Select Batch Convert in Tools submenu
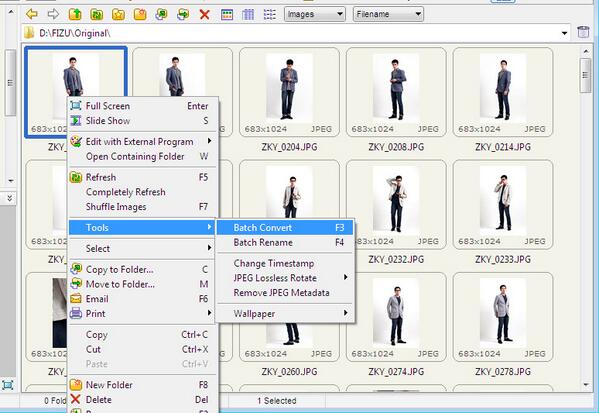This screenshot has width=599, height=413. 285,228
